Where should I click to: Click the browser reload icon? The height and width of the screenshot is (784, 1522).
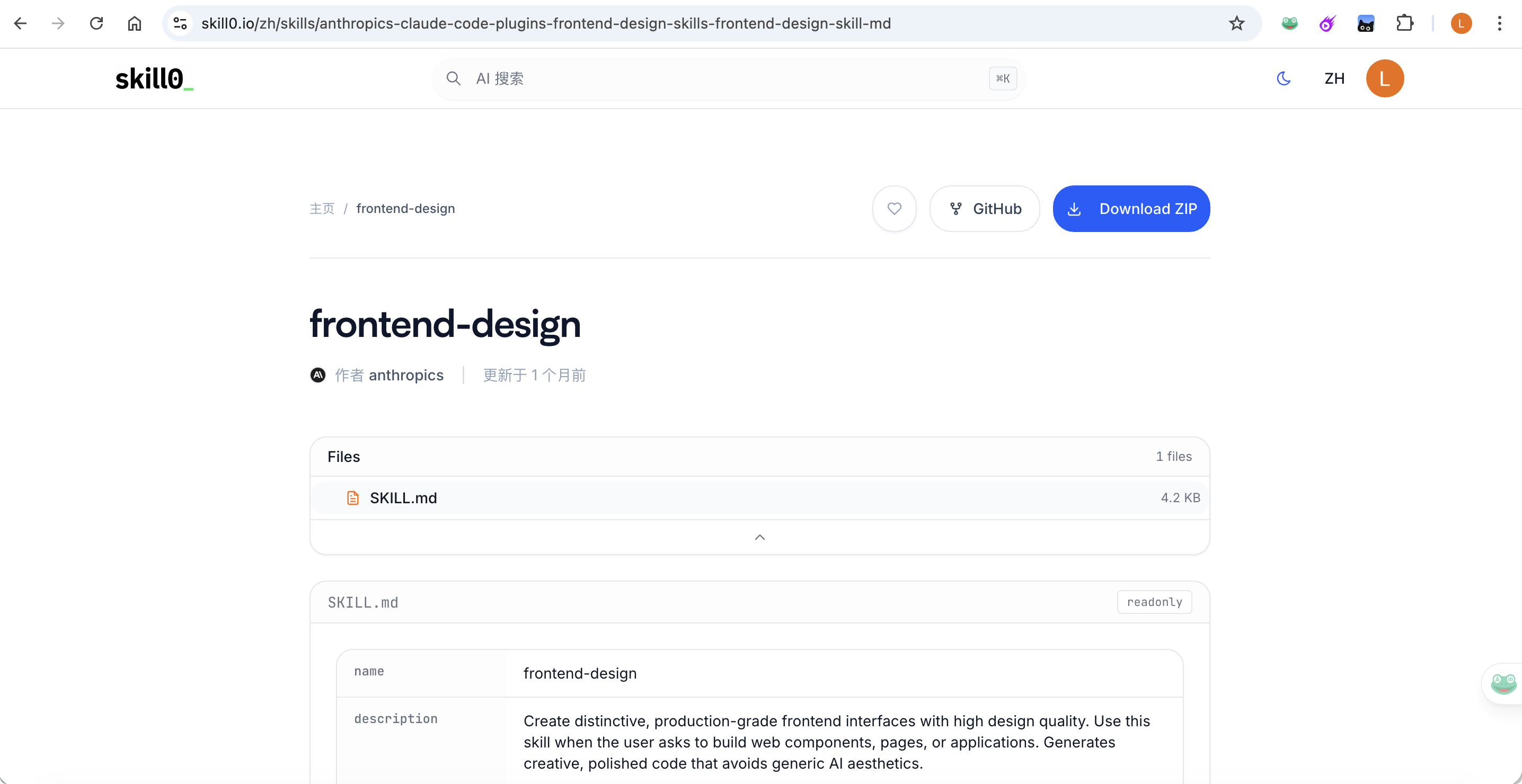(96, 24)
